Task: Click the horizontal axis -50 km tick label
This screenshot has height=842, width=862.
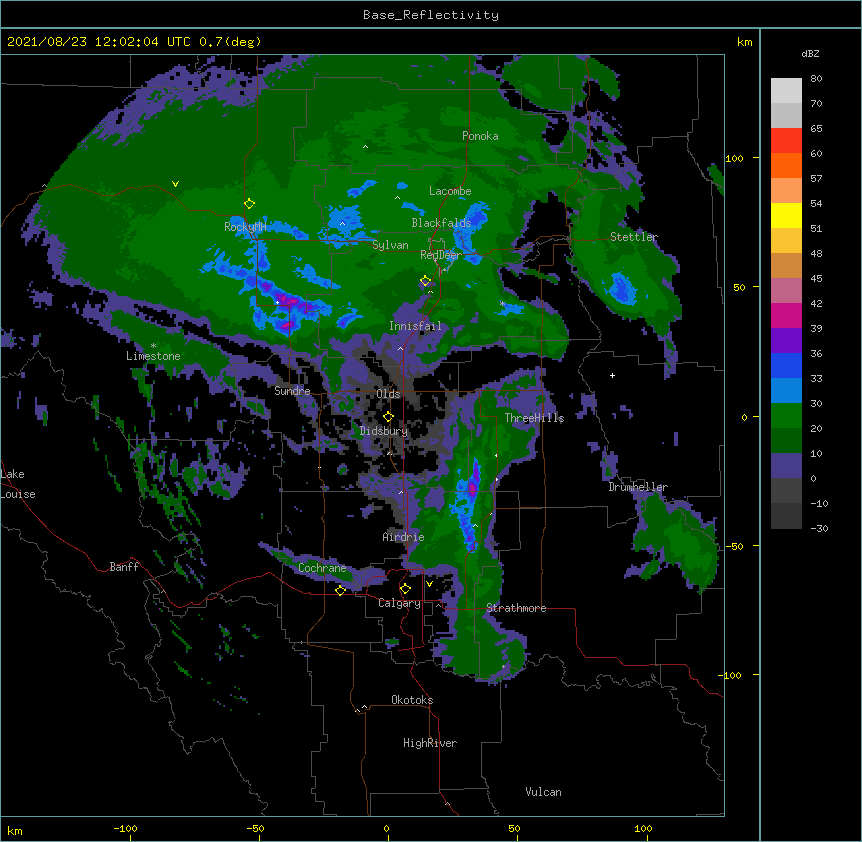Action: (x=255, y=828)
